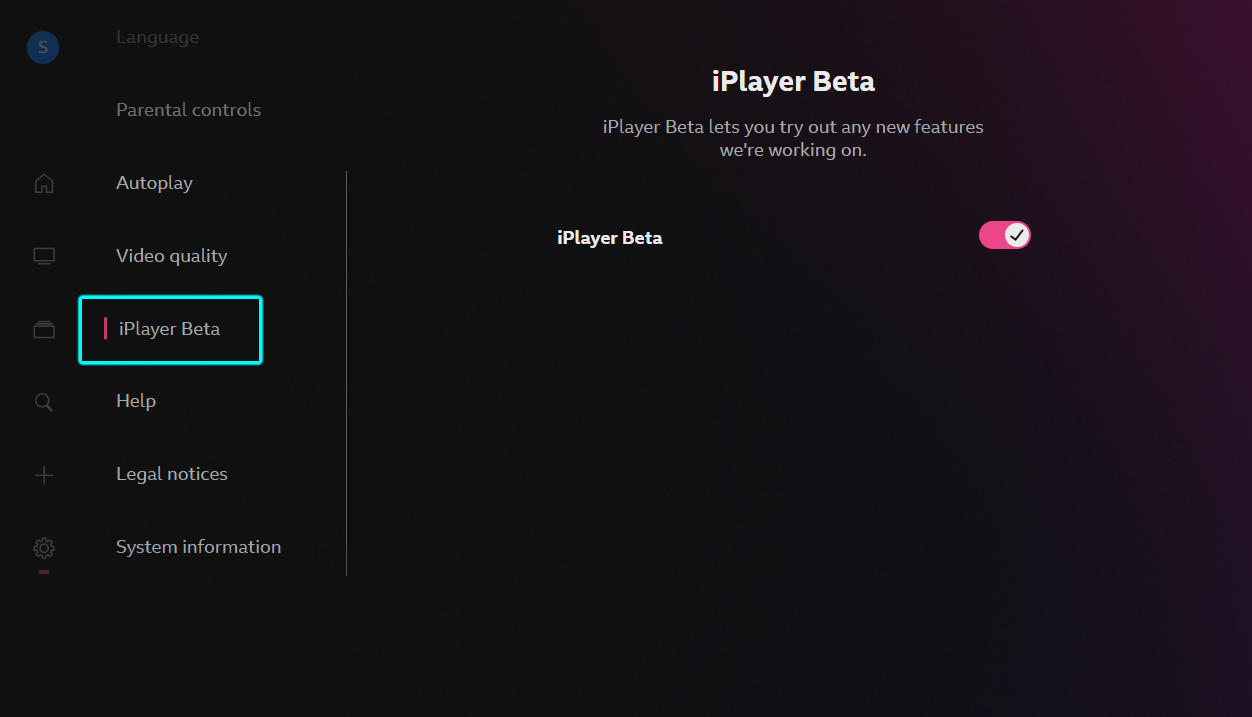Turn off the iPlayer Beta switch

pyautogui.click(x=1004, y=235)
